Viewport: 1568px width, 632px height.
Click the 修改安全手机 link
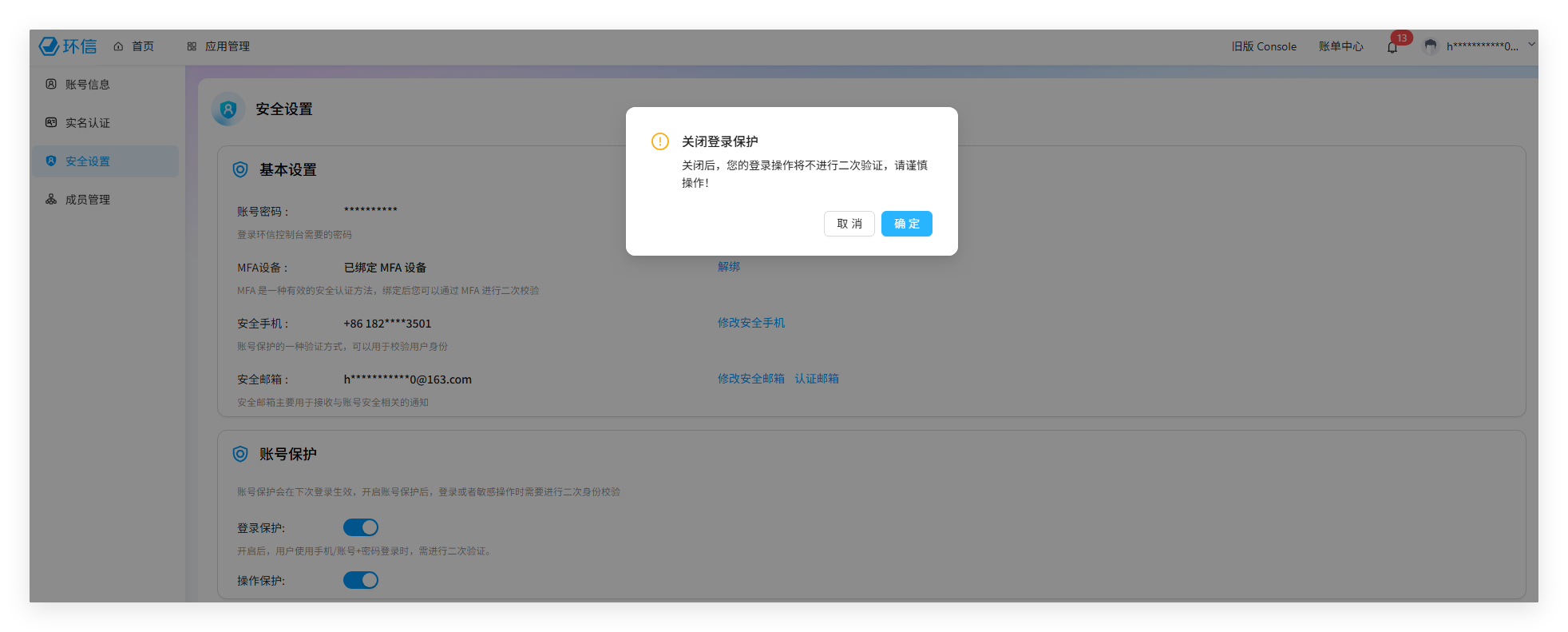pos(750,323)
